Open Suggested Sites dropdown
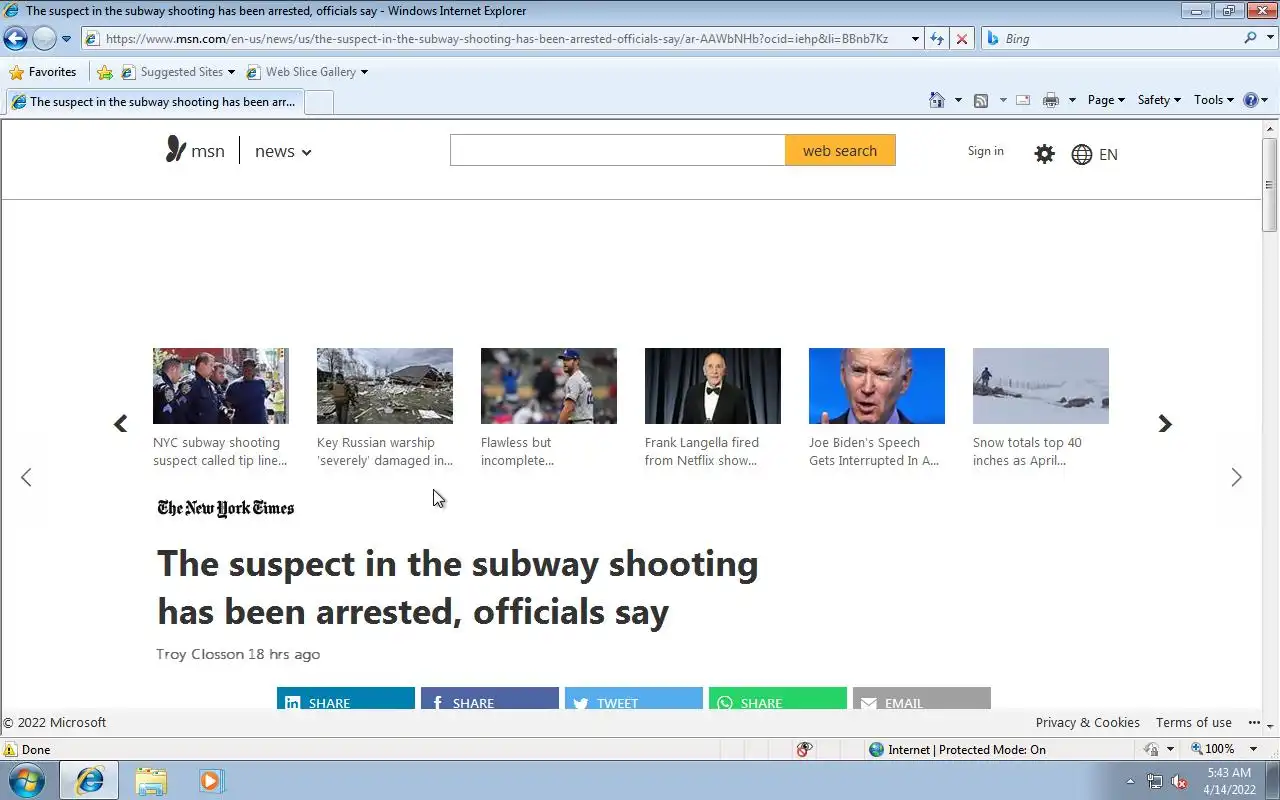This screenshot has width=1280, height=800. pyautogui.click(x=178, y=72)
